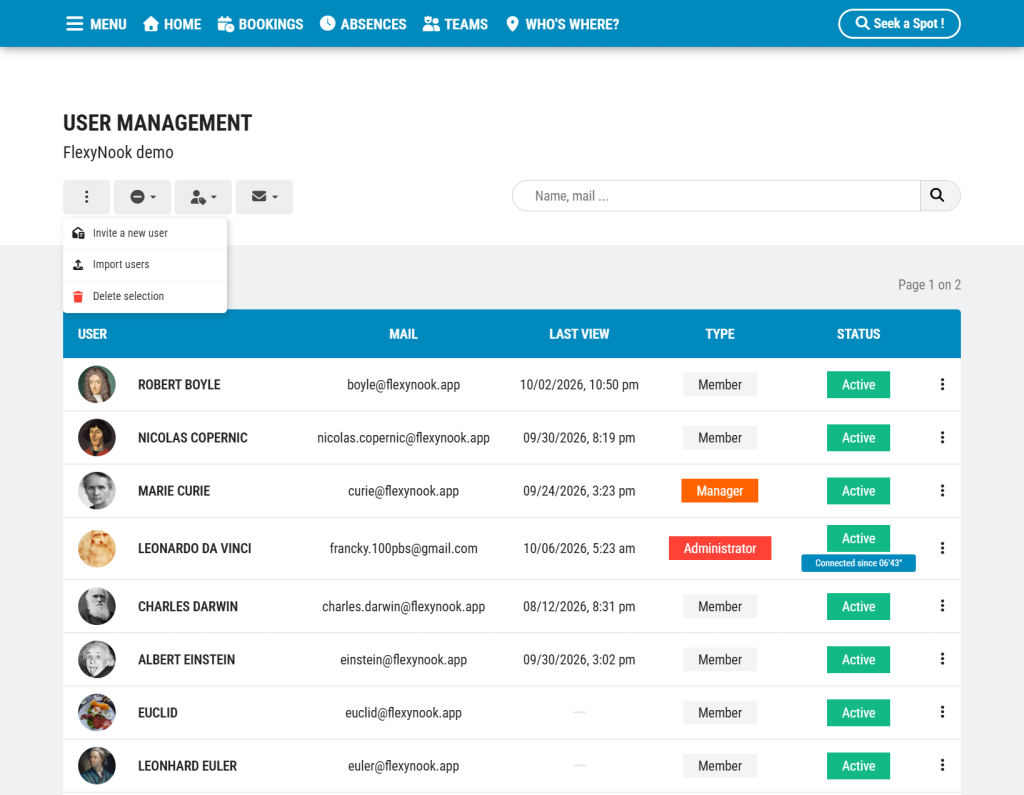Image resolution: width=1024 pixels, height=795 pixels.
Task: Select the name ALBERT EINSTEIN
Action: (x=186, y=660)
